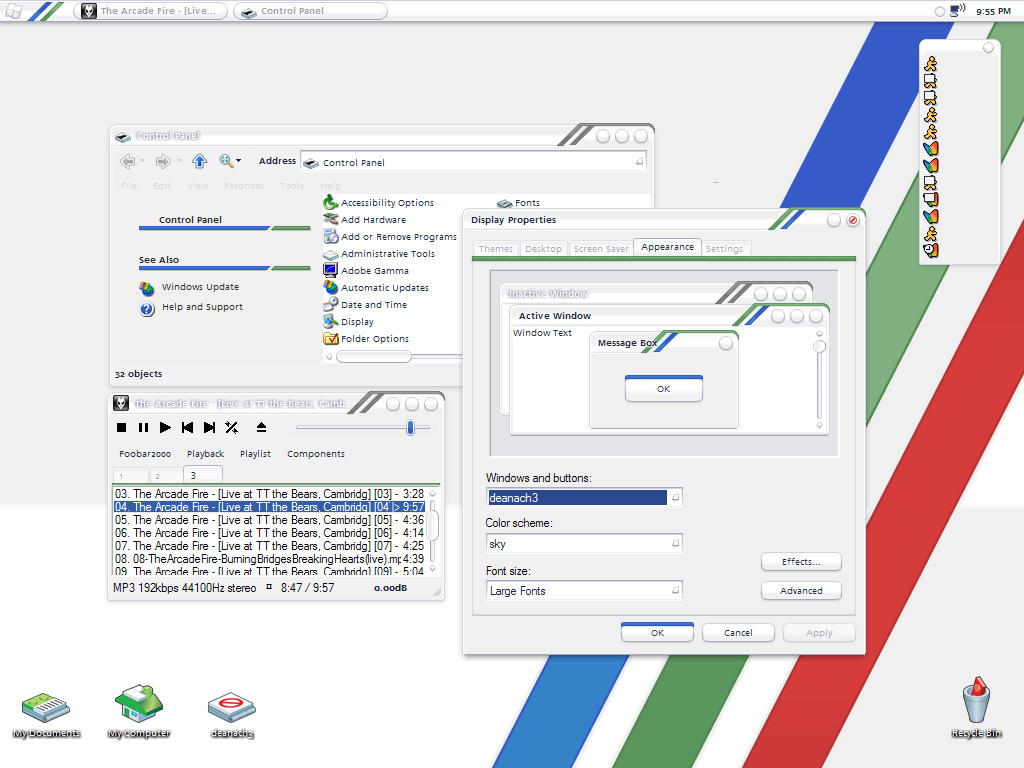Viewport: 1024px width, 768px height.
Task: Expand the Control Panel address bar dropdown
Action: 640,161
